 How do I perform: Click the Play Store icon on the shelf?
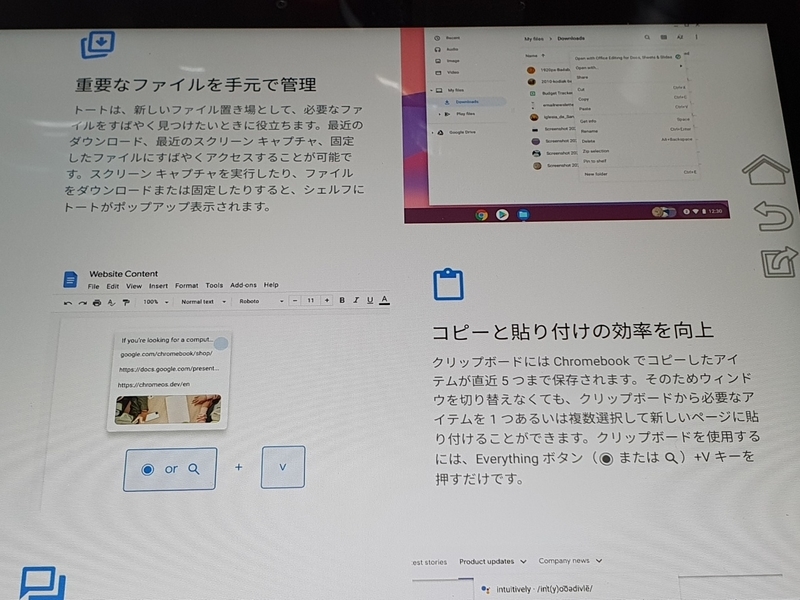[x=502, y=214]
